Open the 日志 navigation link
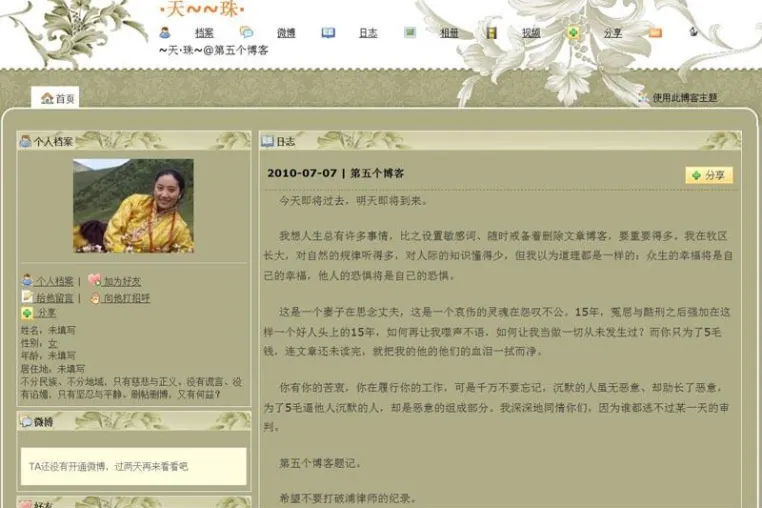The height and width of the screenshot is (508, 762). [368, 33]
